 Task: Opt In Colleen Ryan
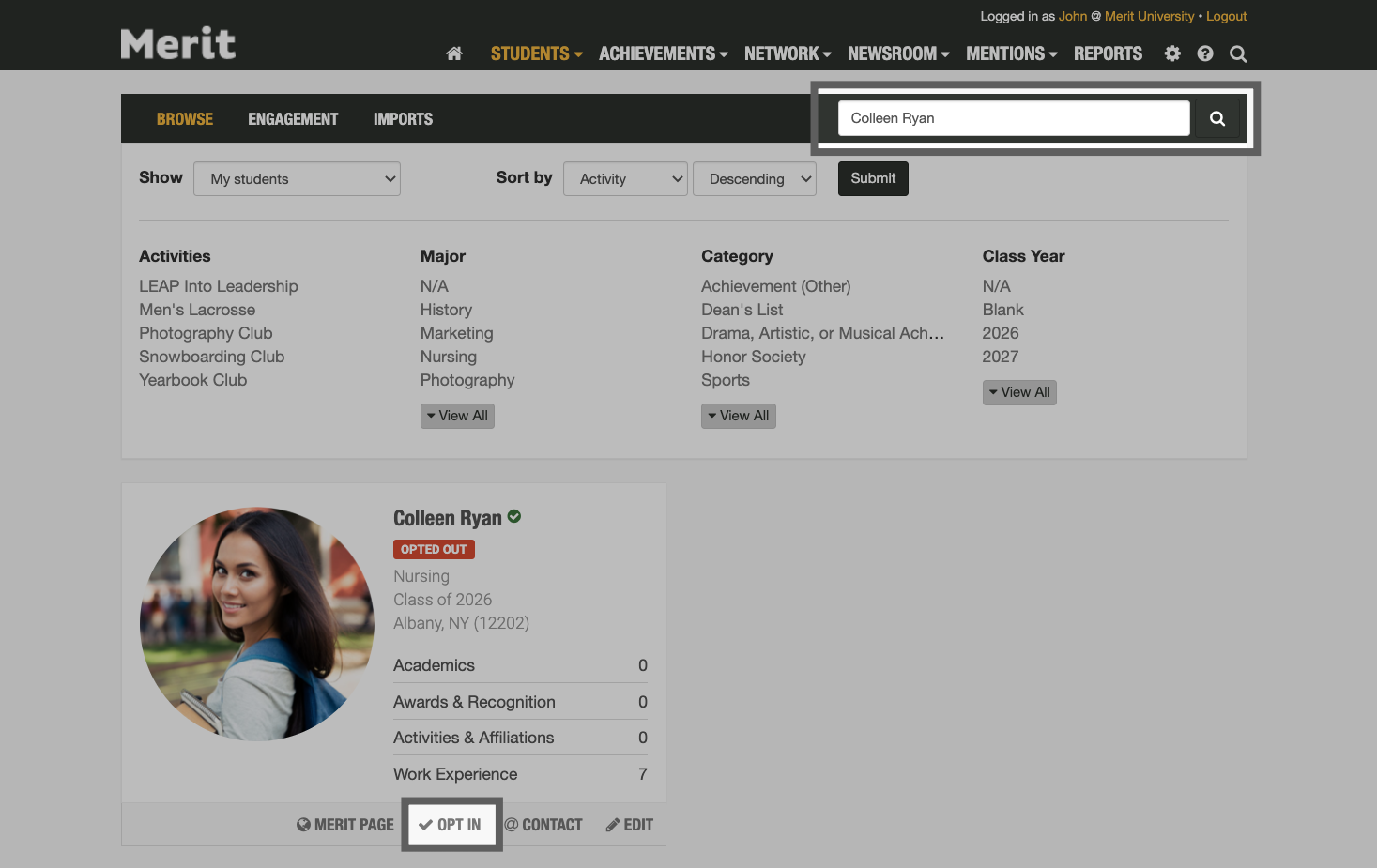(451, 824)
